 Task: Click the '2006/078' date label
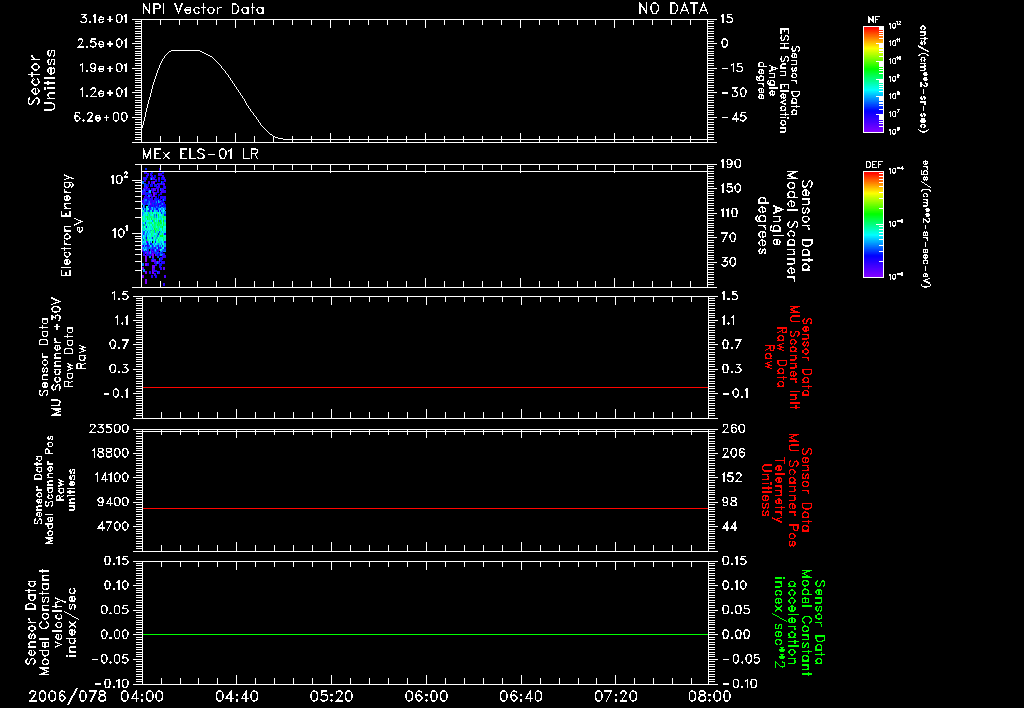point(67,696)
